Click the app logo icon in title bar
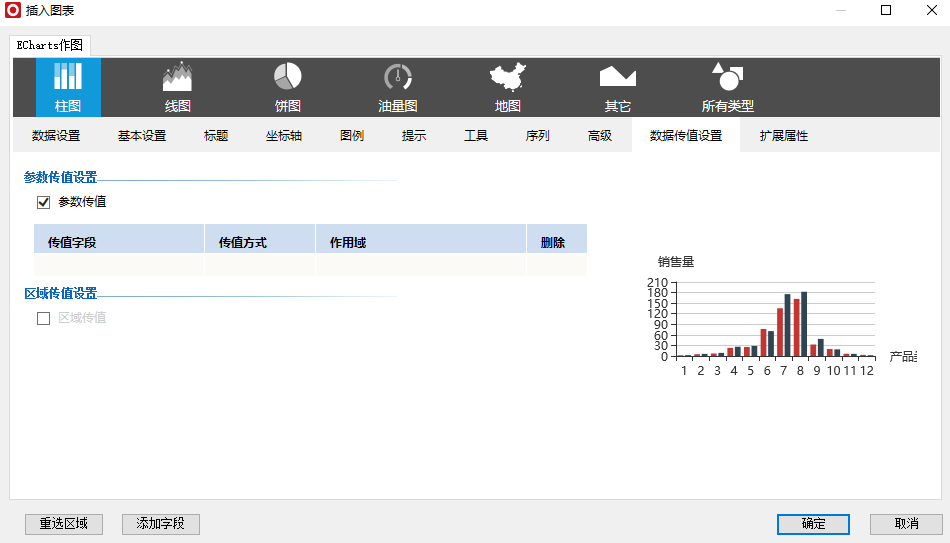This screenshot has height=543, width=950. click(13, 10)
